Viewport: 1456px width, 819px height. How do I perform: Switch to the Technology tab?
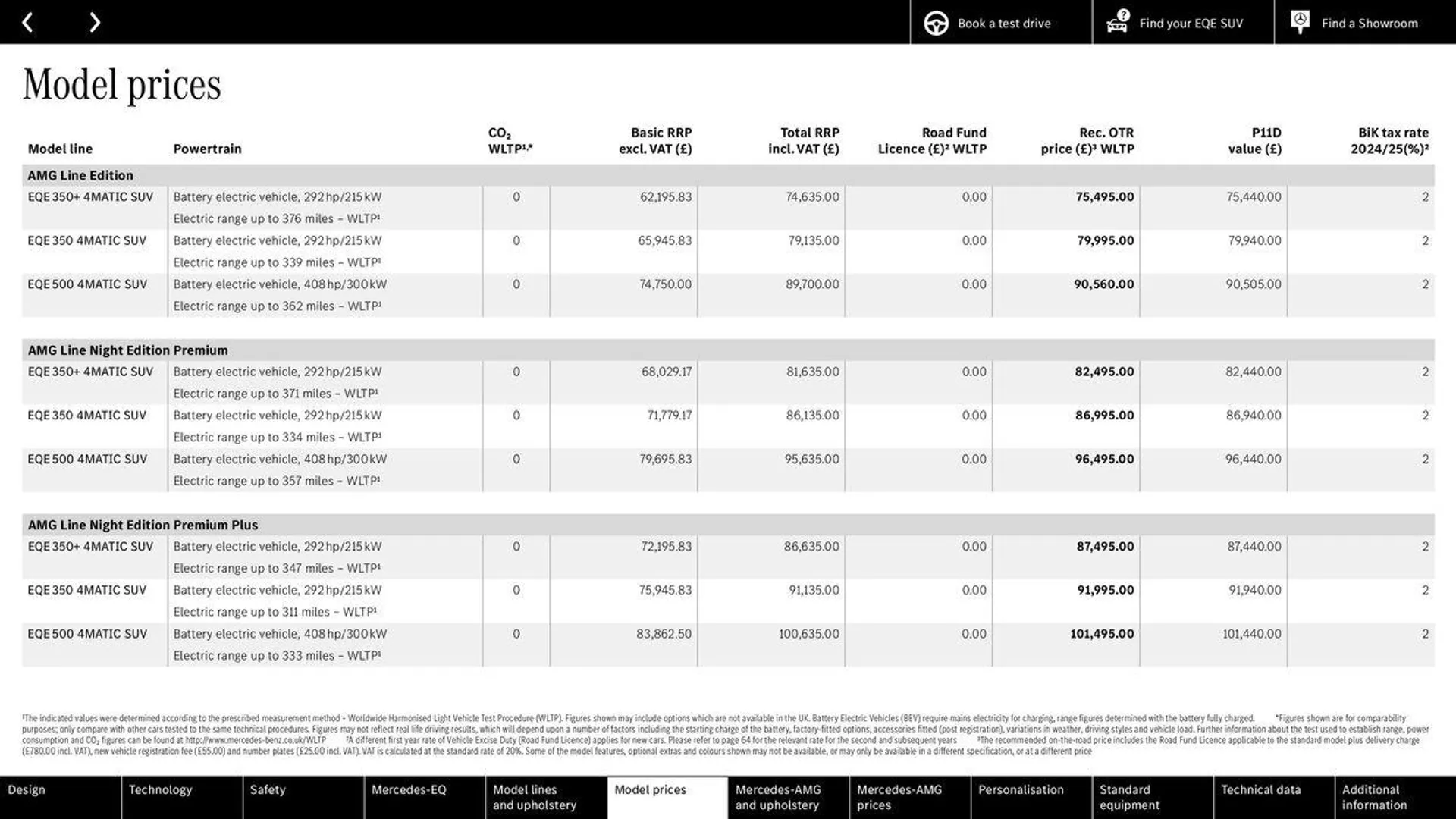point(182,797)
